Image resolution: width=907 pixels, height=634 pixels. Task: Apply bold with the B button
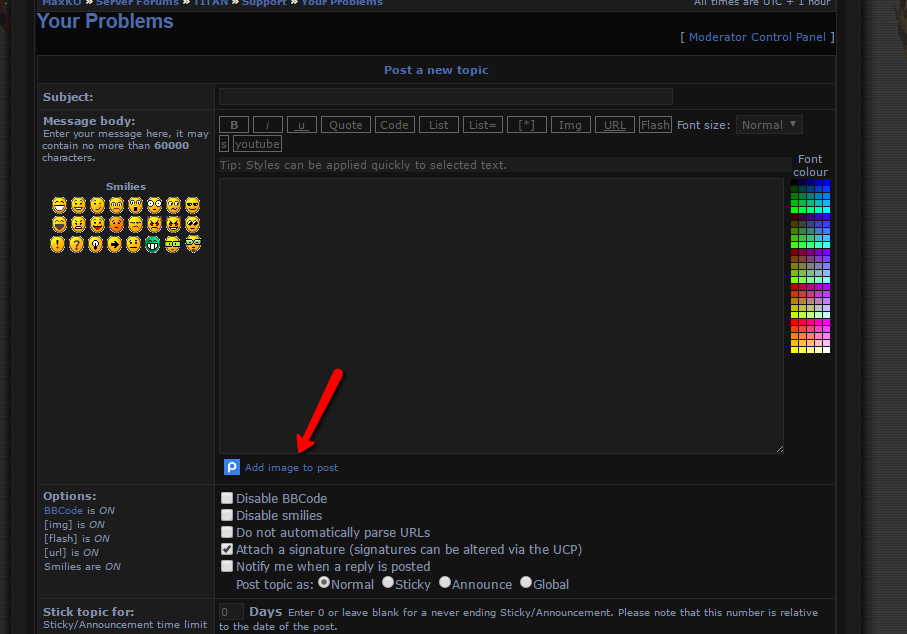point(233,125)
